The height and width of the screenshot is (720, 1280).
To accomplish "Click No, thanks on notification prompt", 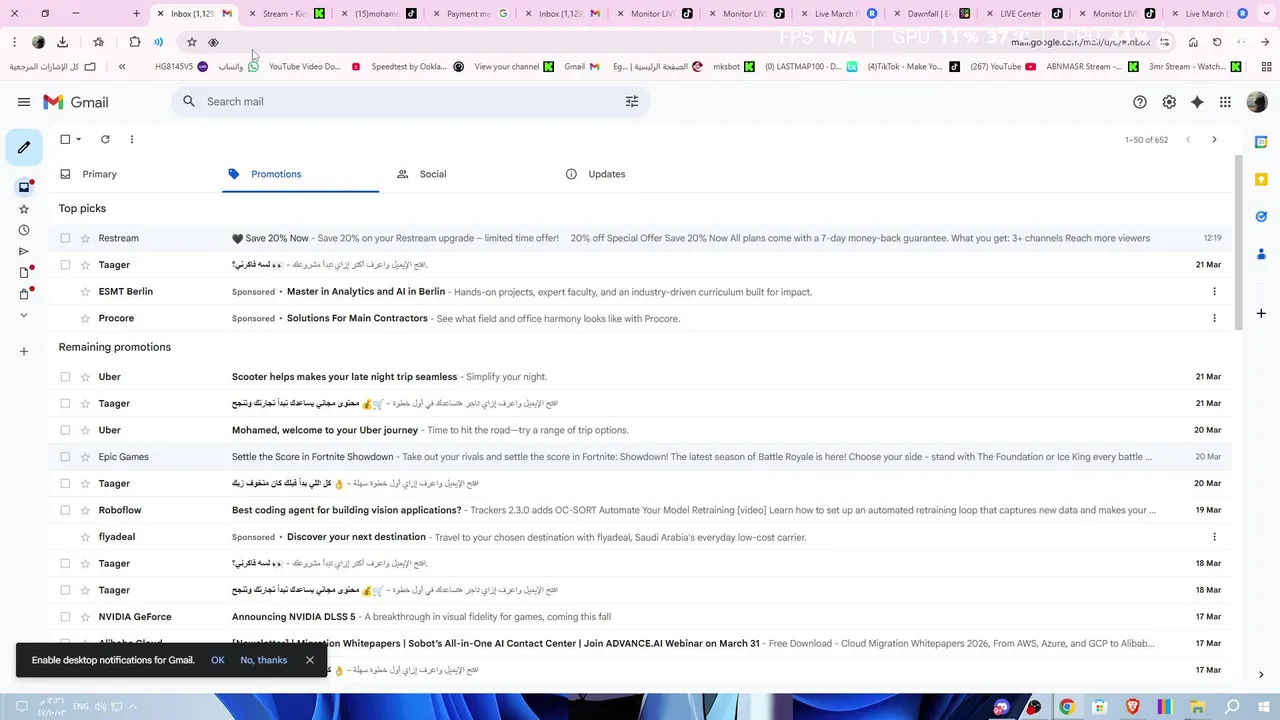I will pos(263,660).
